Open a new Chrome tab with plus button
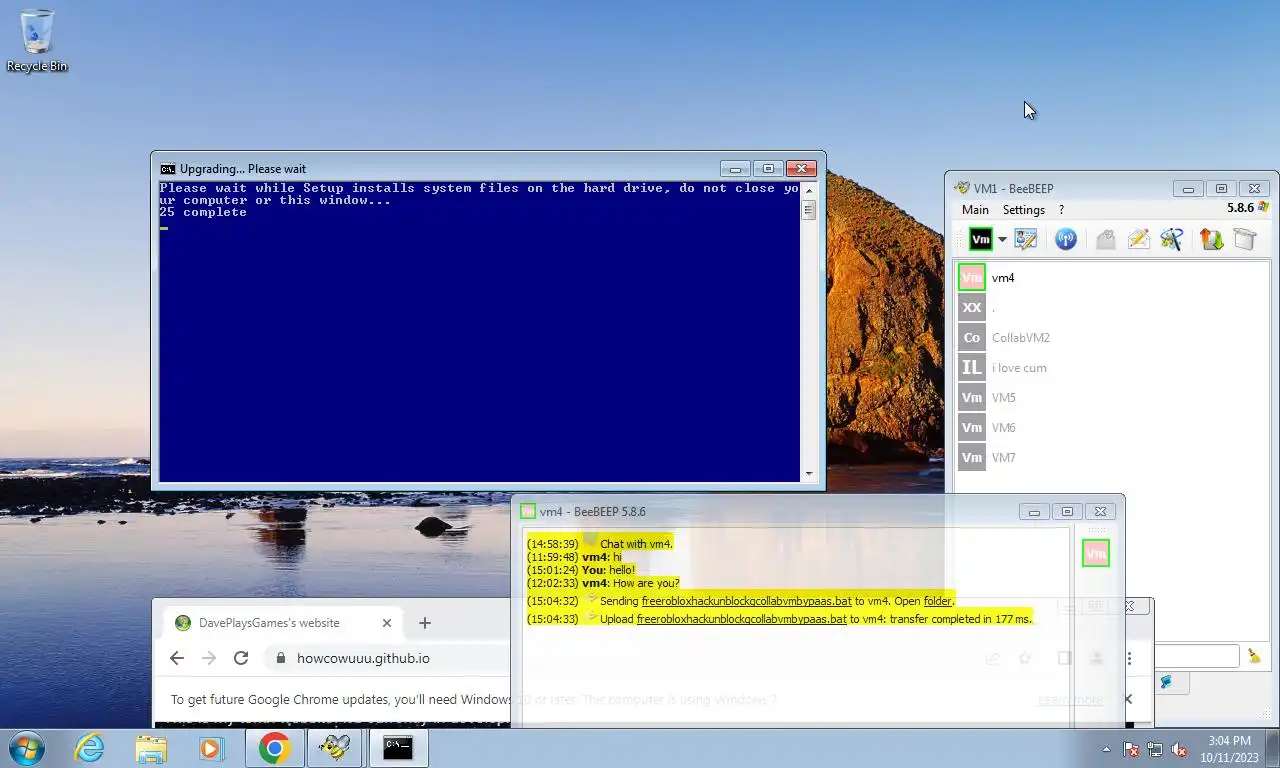Viewport: 1280px width, 768px height. coord(425,623)
